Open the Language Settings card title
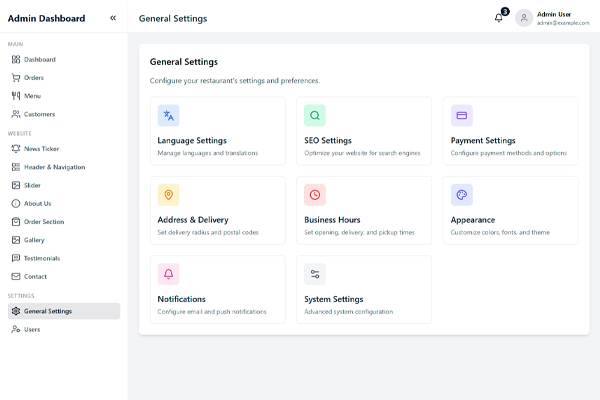 pos(192,140)
